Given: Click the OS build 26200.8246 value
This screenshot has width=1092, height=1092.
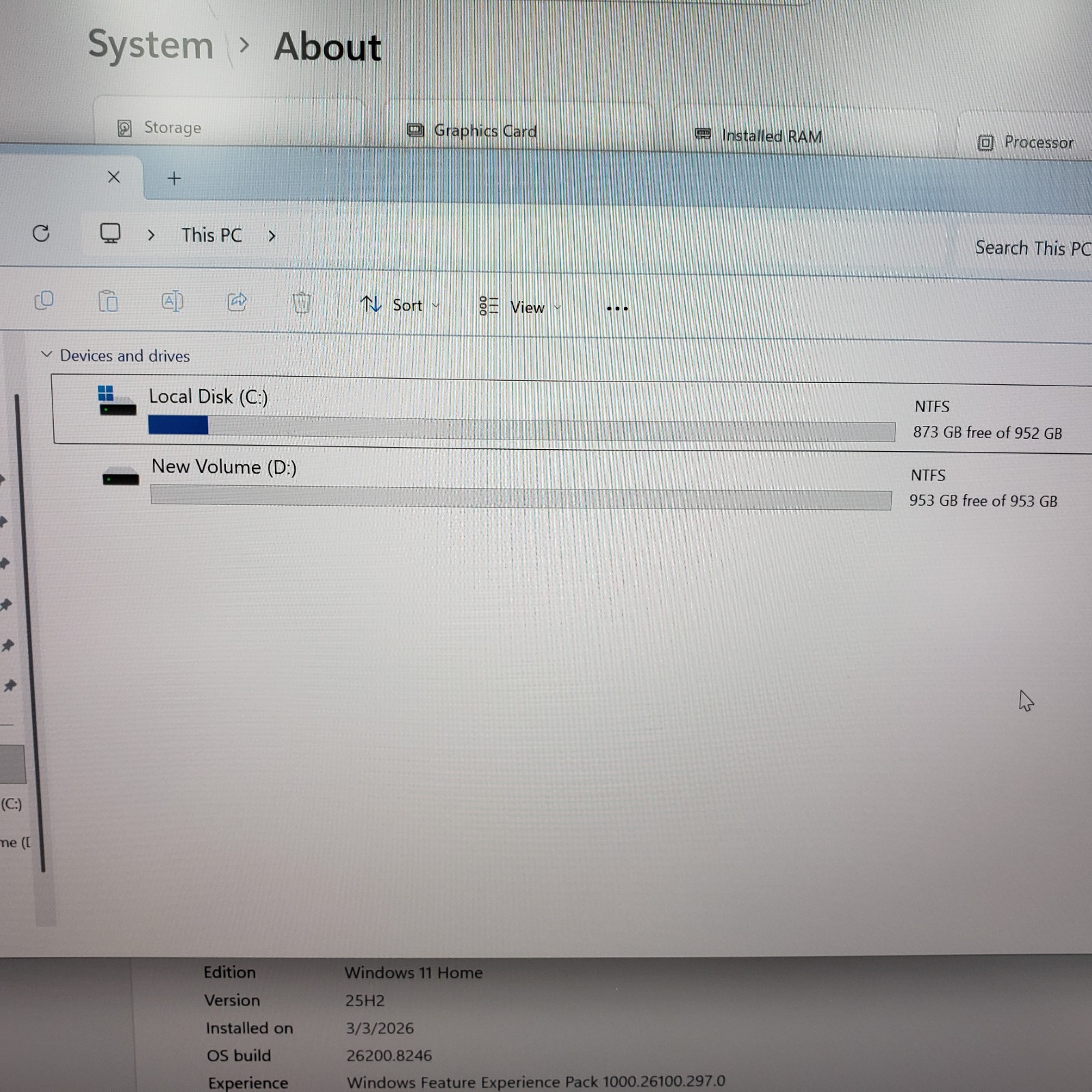Looking at the screenshot, I should click(x=389, y=1056).
